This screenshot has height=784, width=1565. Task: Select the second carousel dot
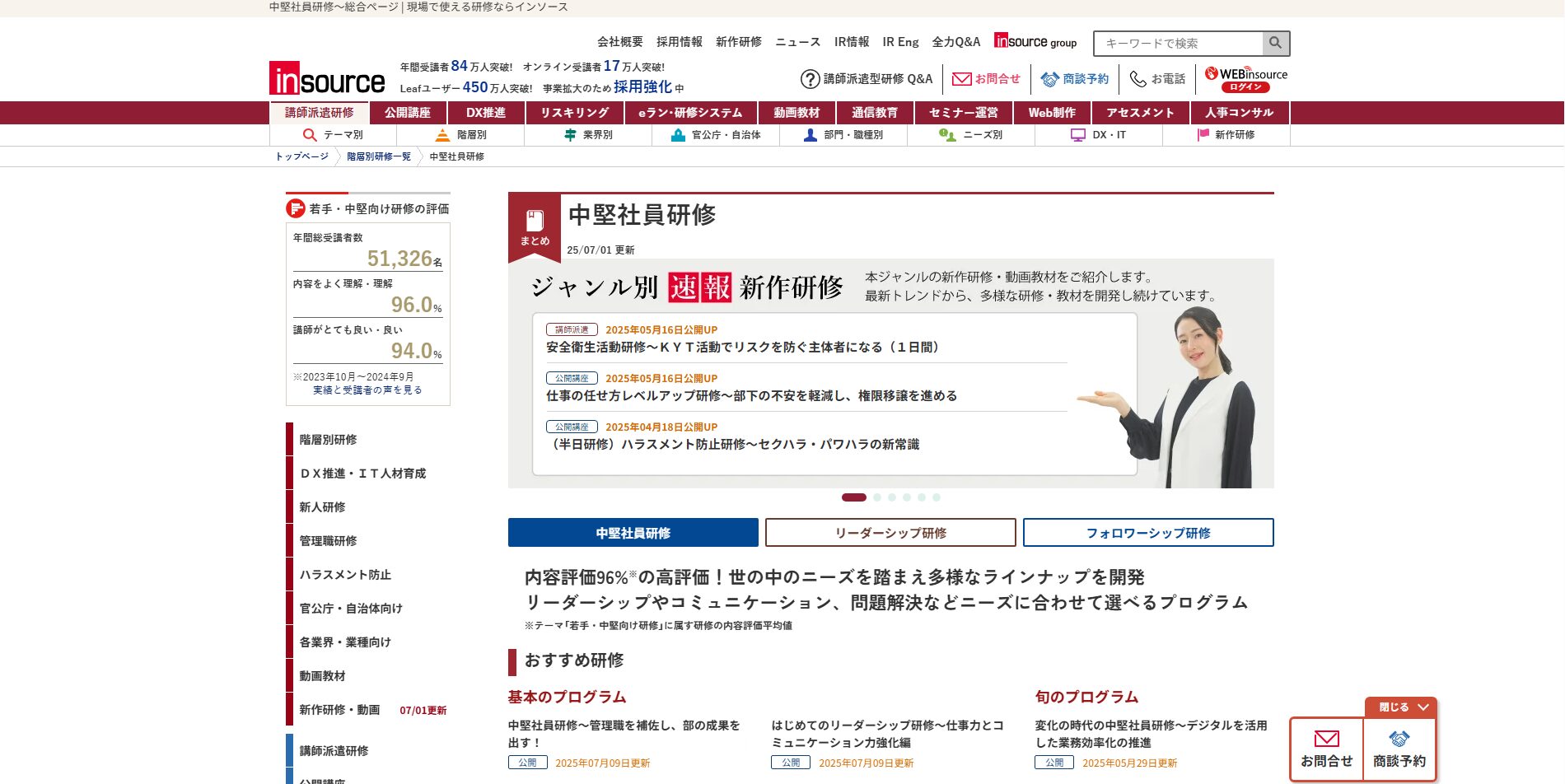[x=877, y=497]
